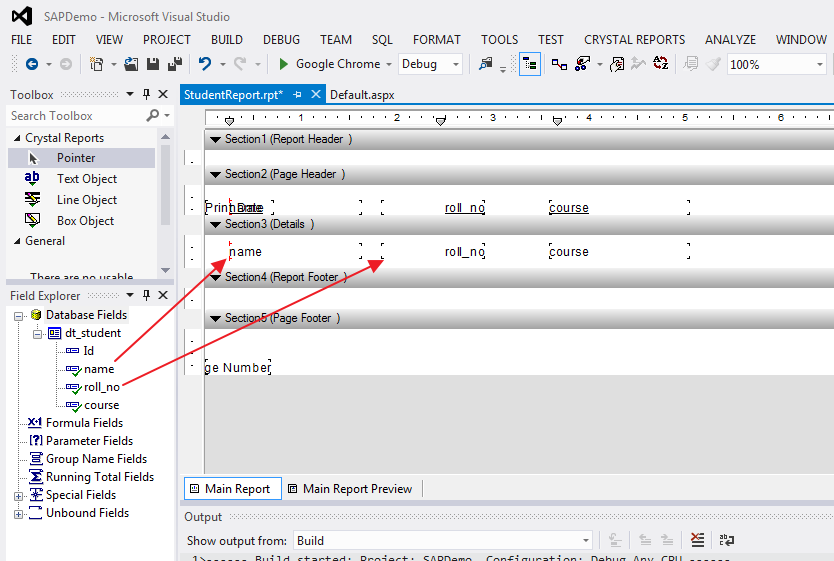
Task: Open the EDIT menu
Action: click(x=63, y=40)
